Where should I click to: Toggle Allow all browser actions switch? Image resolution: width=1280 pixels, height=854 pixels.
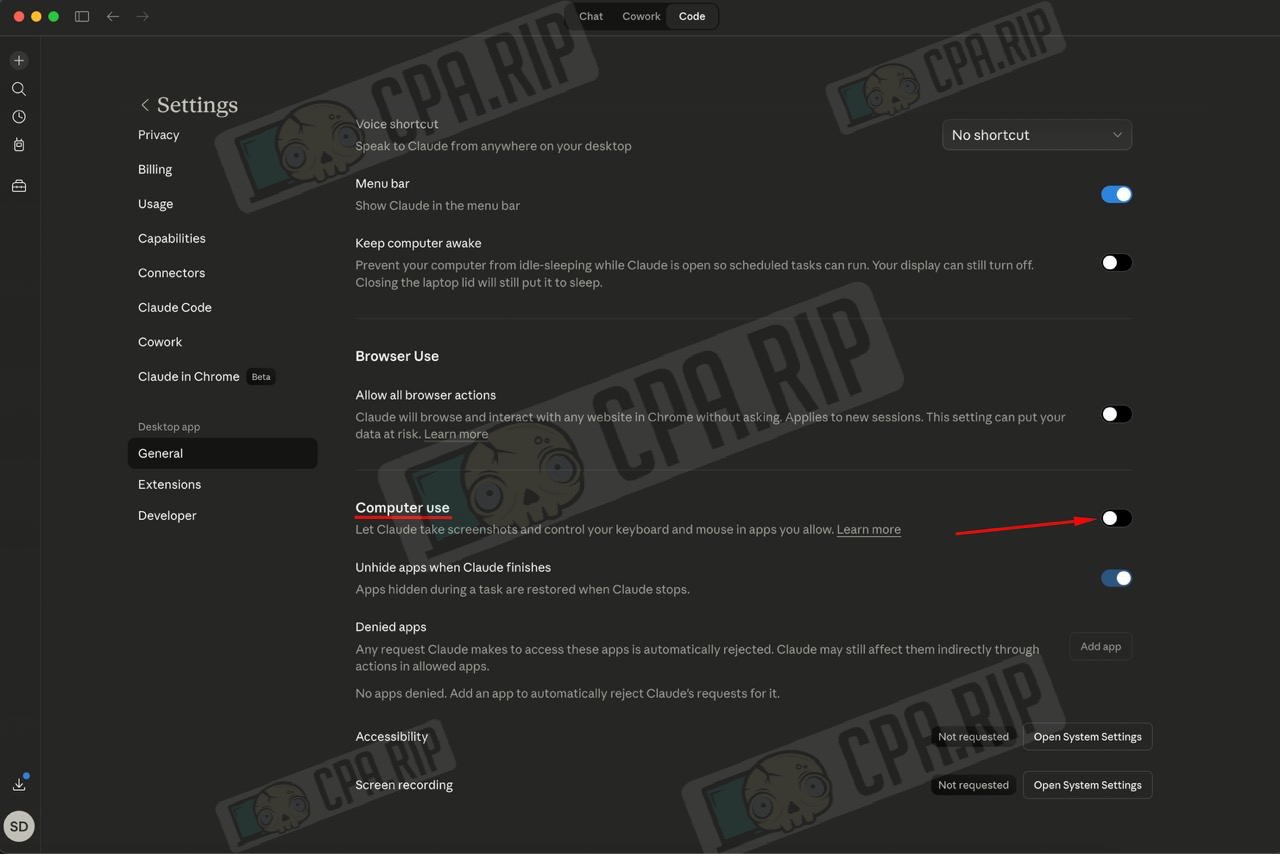pyautogui.click(x=1116, y=414)
